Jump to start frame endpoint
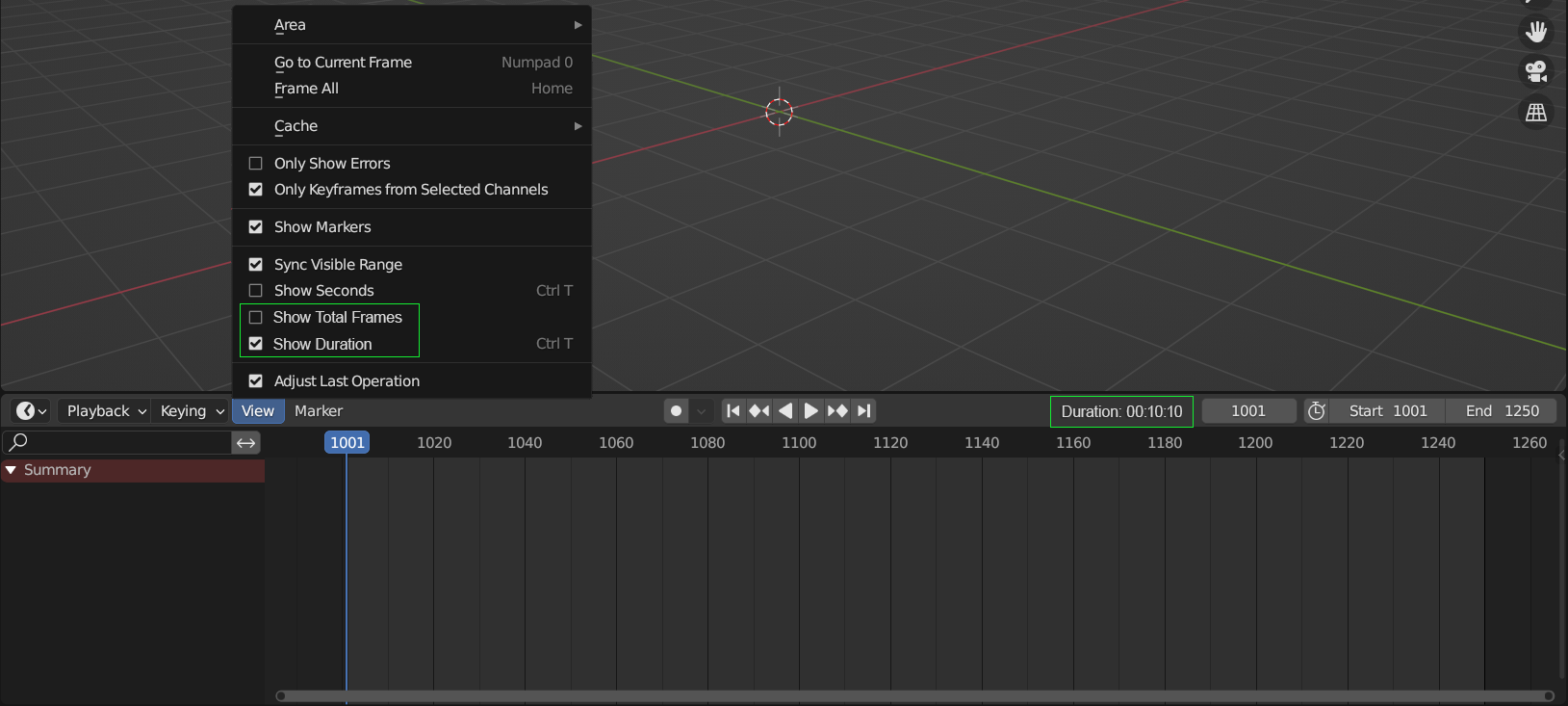The image size is (1568, 706). click(x=733, y=411)
